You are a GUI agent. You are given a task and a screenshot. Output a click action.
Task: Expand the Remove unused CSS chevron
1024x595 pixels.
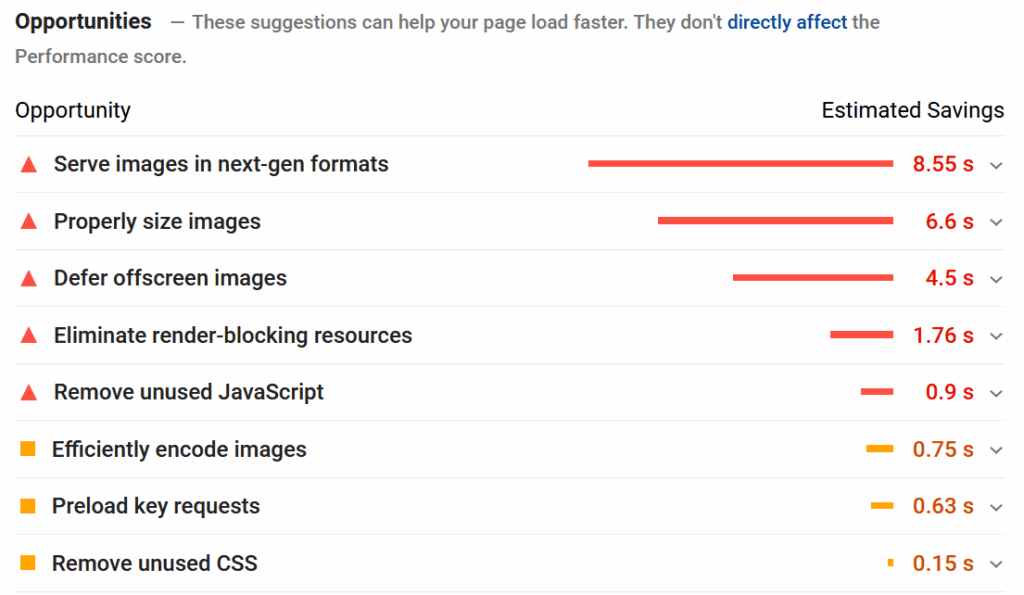(996, 565)
